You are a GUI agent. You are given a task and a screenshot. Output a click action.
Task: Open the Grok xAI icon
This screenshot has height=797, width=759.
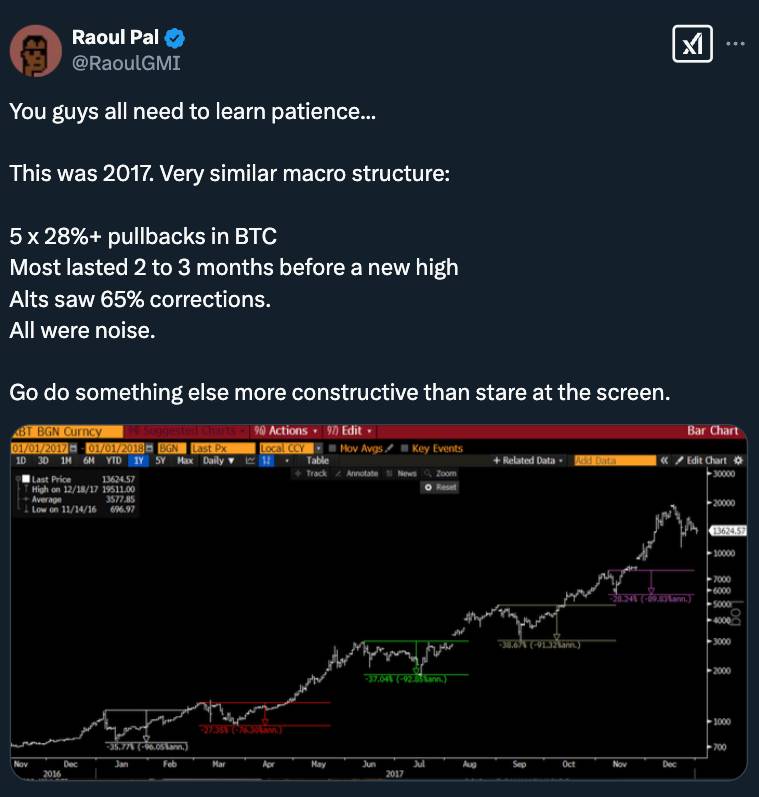click(692, 44)
